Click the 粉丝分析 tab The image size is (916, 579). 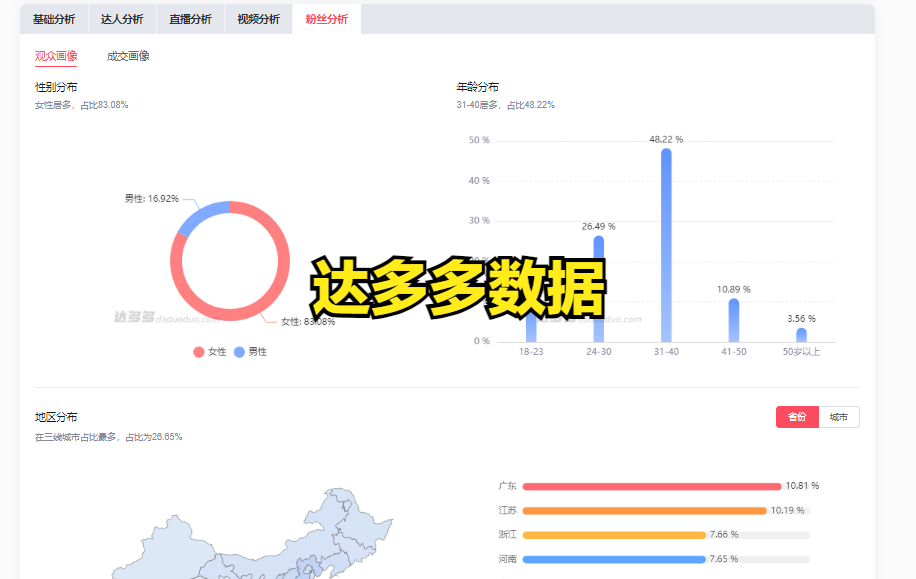tap(326, 19)
